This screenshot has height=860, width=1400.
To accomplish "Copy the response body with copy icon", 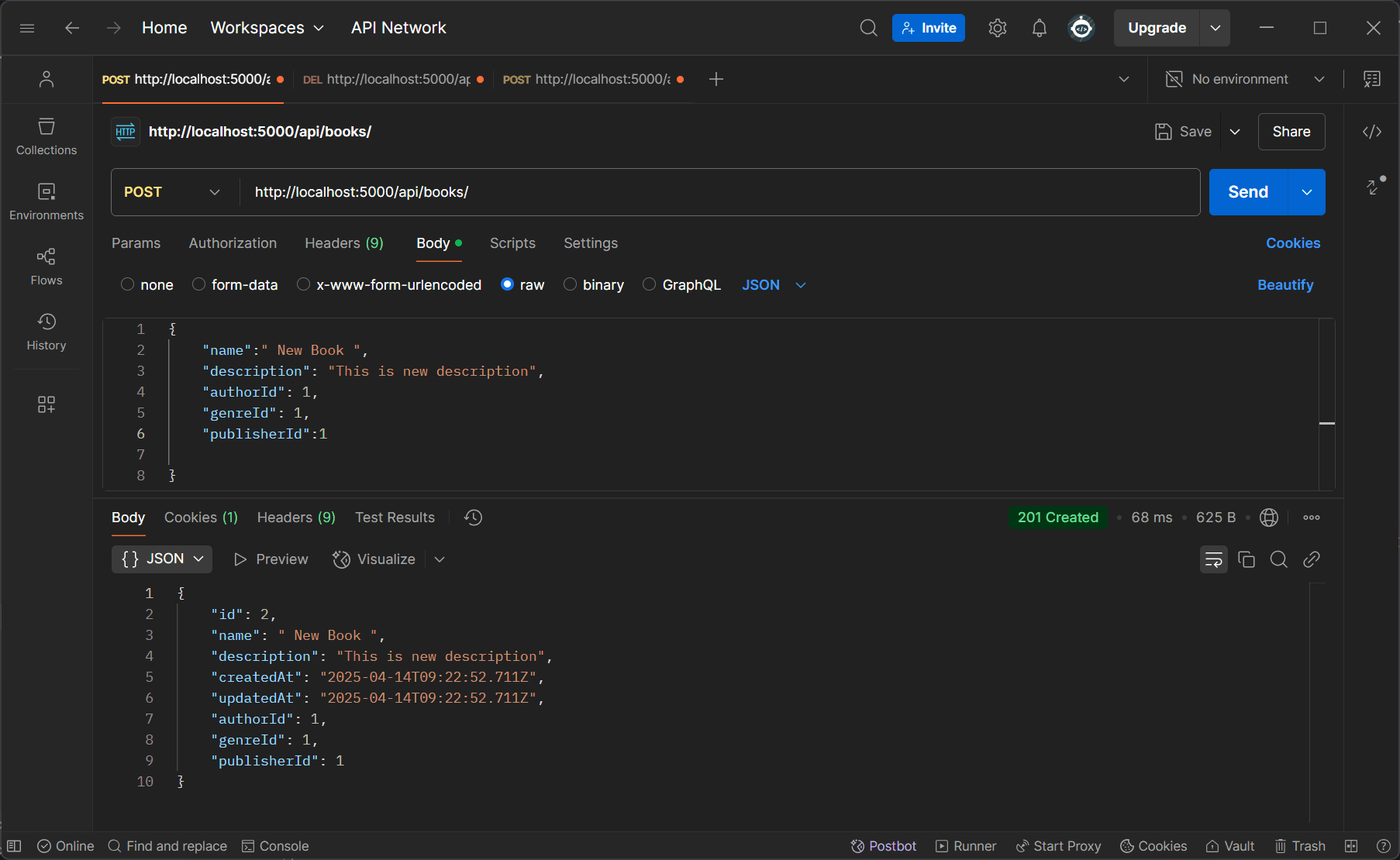I will tap(1247, 559).
